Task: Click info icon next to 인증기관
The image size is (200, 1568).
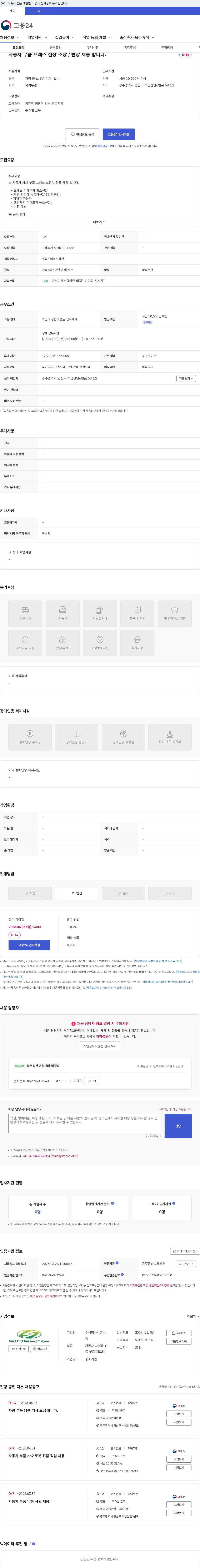Action: coord(117,1263)
